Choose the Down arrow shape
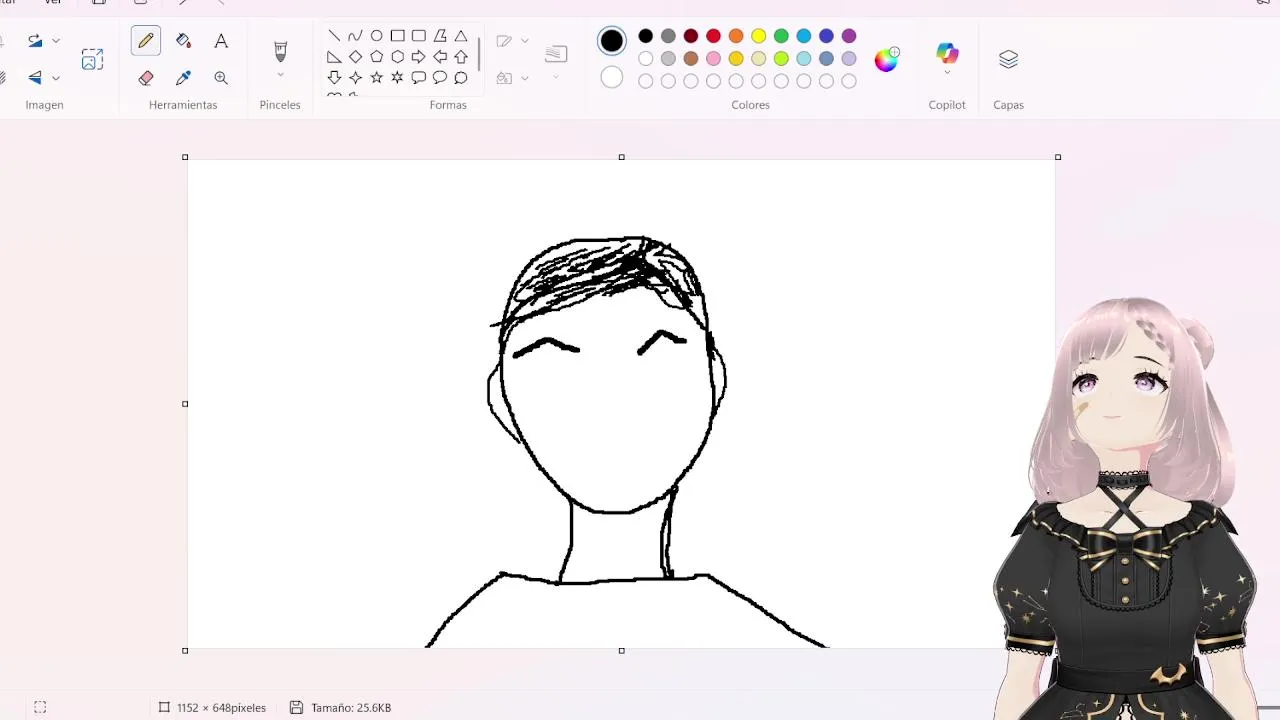This screenshot has width=1280, height=720. (x=334, y=78)
